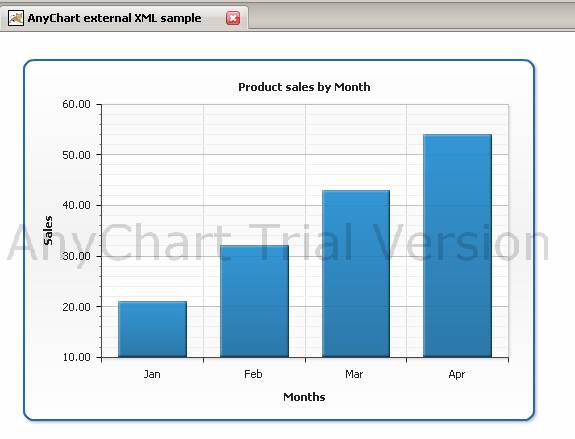575x439 pixels.
Task: Click the Months axis title
Action: pyautogui.click(x=304, y=397)
